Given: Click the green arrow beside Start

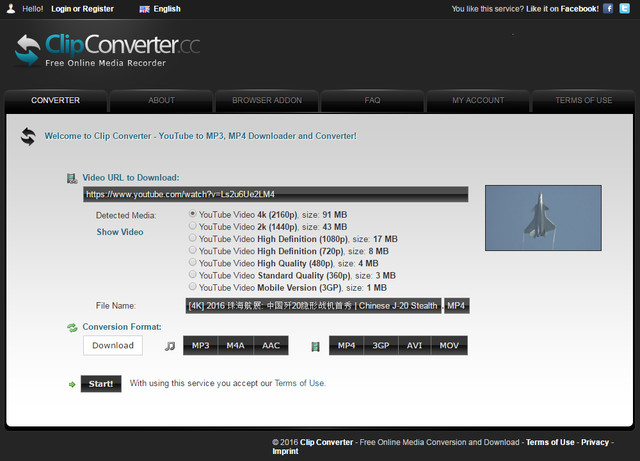Looking at the screenshot, I should point(72,384).
